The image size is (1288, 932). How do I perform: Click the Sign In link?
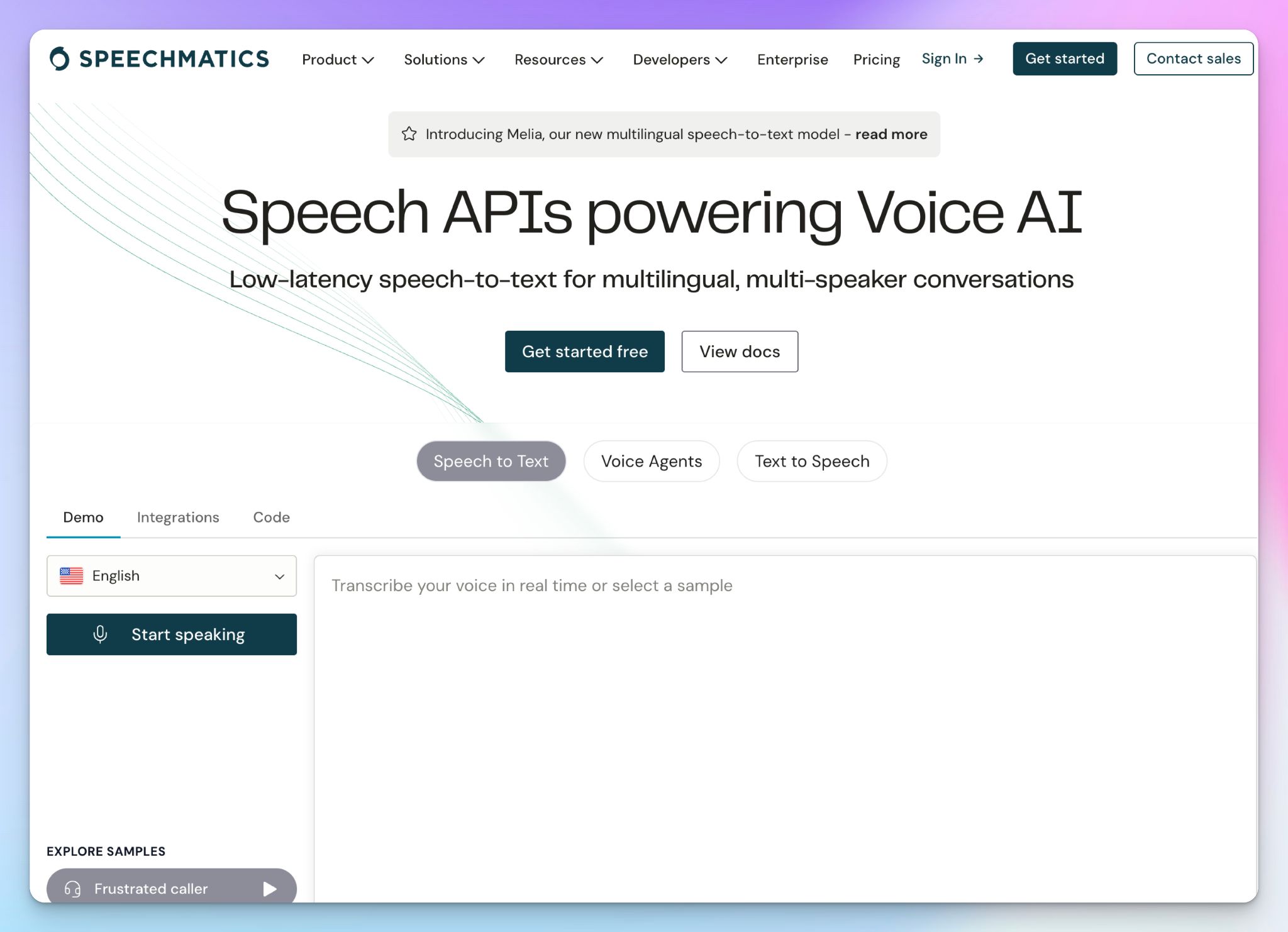click(944, 58)
